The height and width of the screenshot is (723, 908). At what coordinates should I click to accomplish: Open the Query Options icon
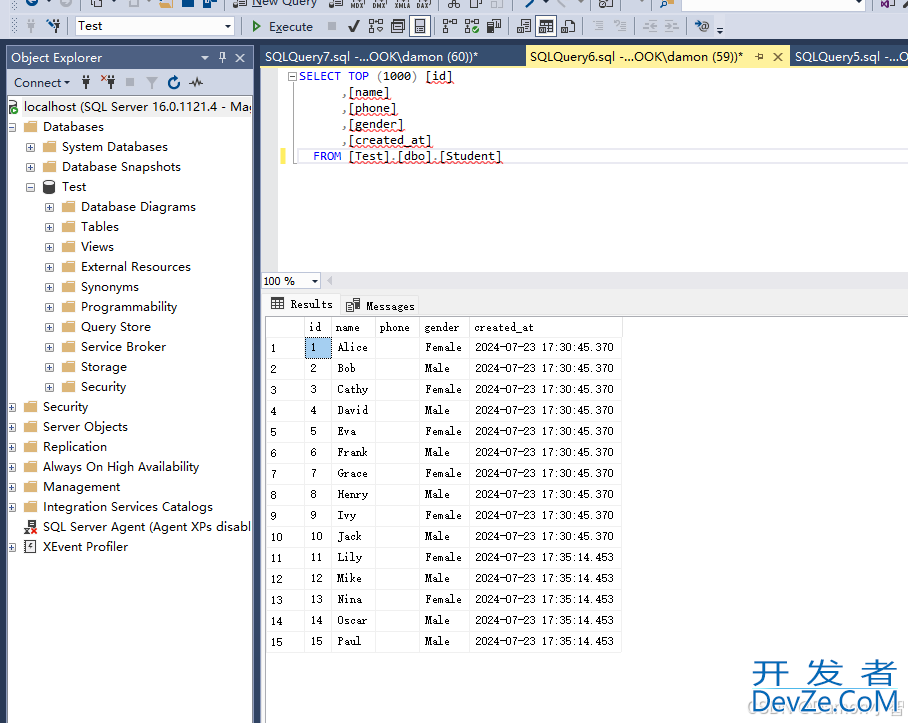[x=398, y=27]
